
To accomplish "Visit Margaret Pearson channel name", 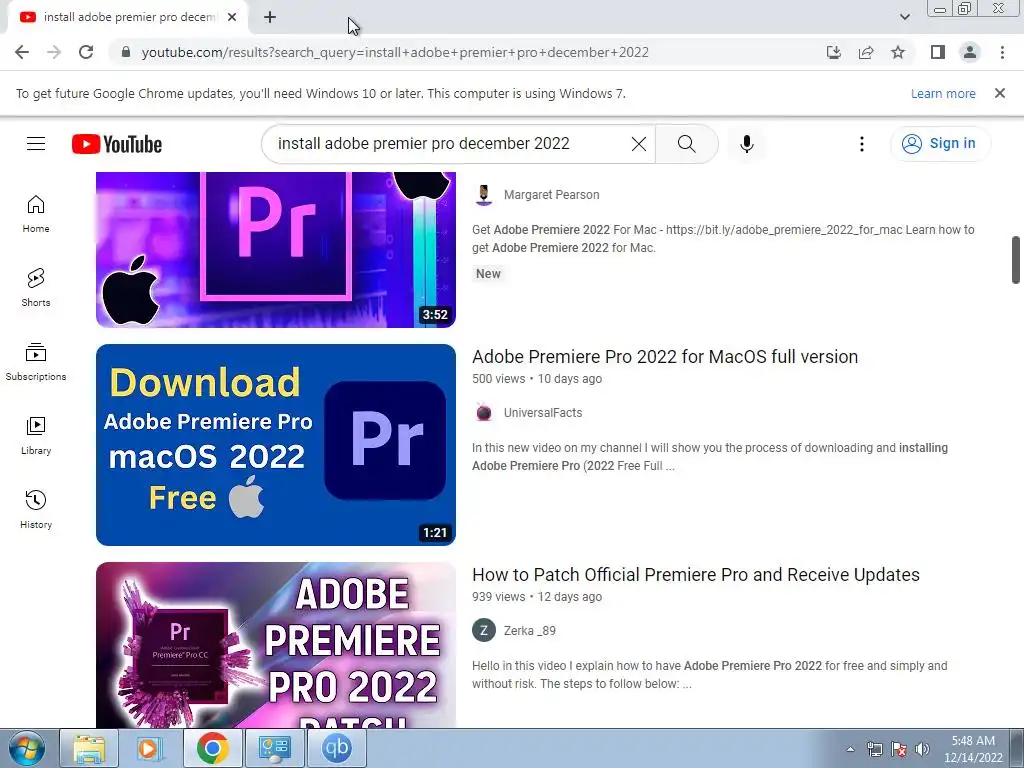I will point(551,195).
